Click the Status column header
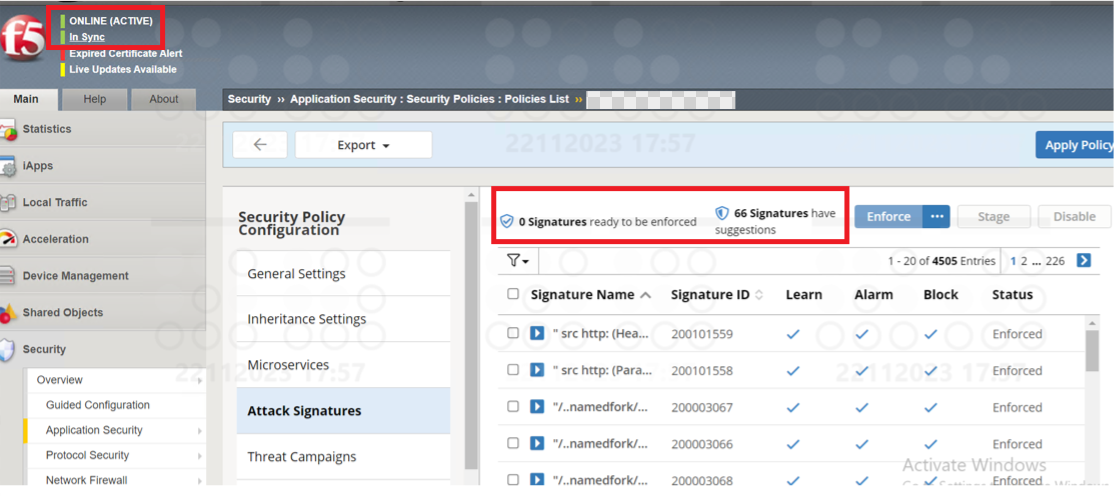The height and width of the screenshot is (496, 1114). point(1012,294)
